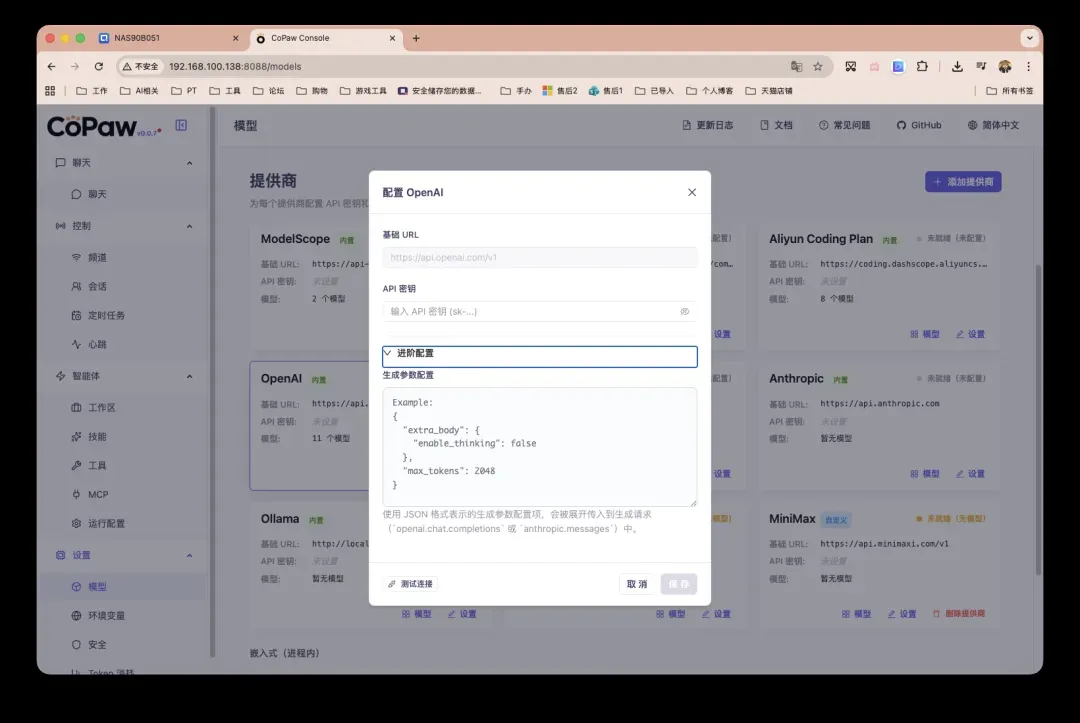This screenshot has width=1080, height=723.
Task: Toggle API key visibility eye icon
Action: coord(684,312)
